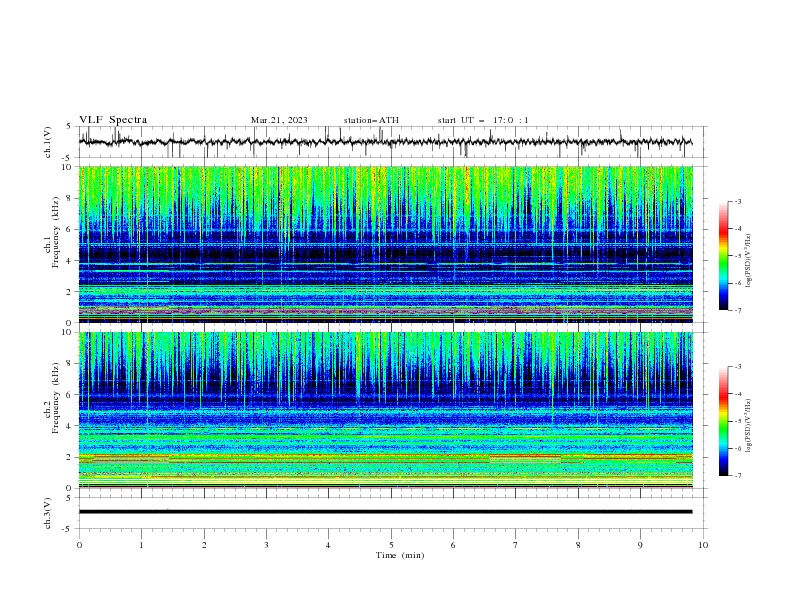Image resolution: width=792 pixels, height=612 pixels.
Task: Click time axis tick label "4"
Action: click(328, 545)
